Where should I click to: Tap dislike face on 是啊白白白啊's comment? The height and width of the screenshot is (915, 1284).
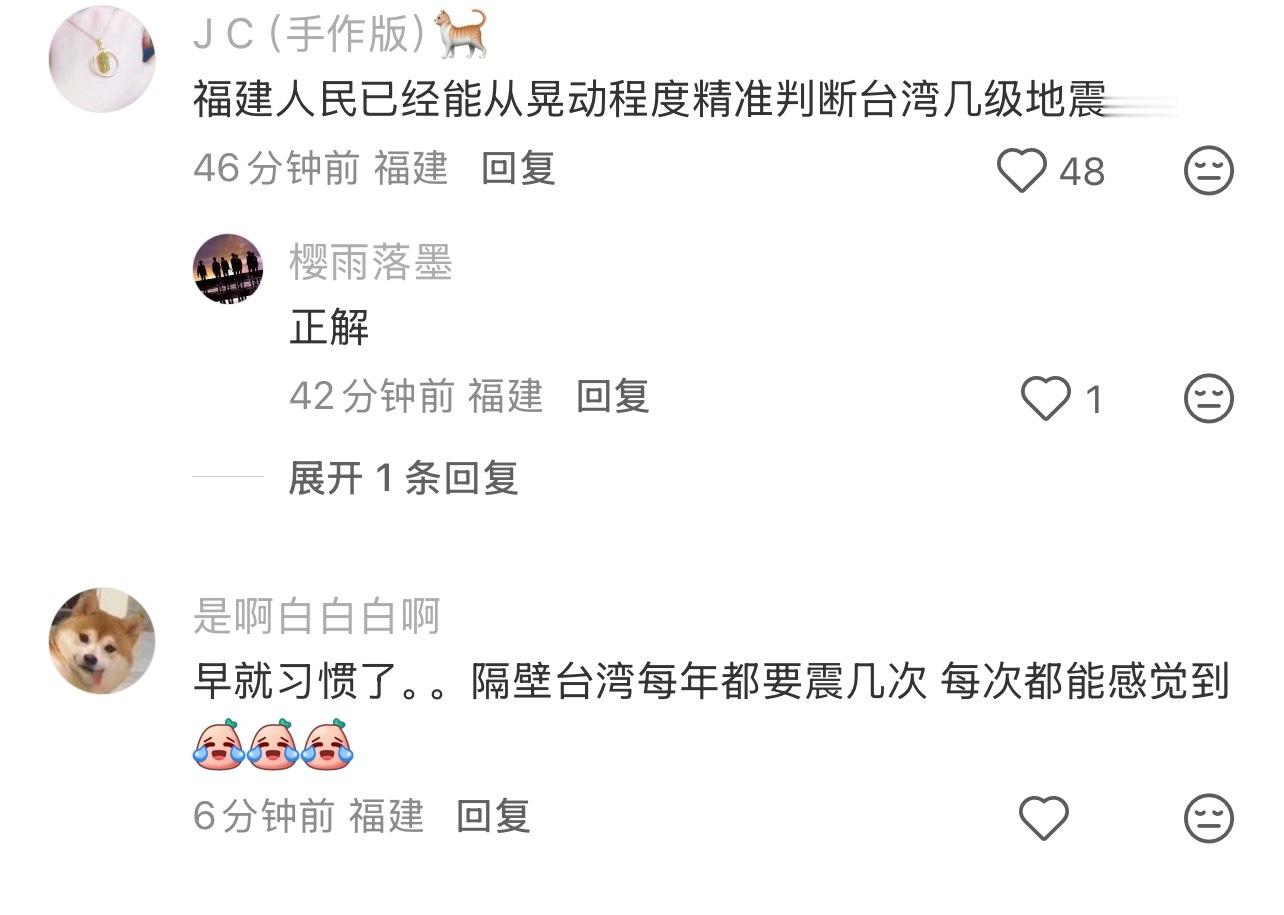tap(1209, 819)
